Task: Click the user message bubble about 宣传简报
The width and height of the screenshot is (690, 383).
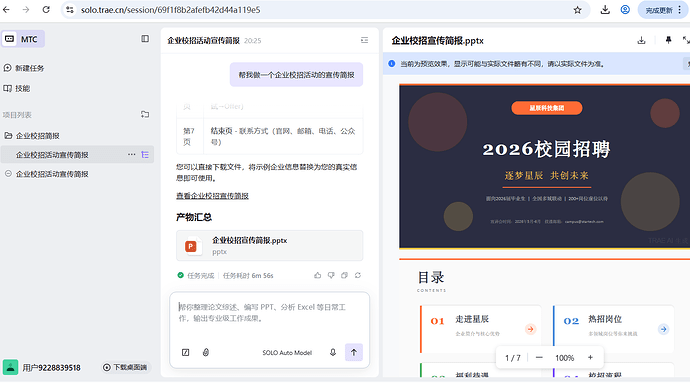Action: tap(296, 75)
